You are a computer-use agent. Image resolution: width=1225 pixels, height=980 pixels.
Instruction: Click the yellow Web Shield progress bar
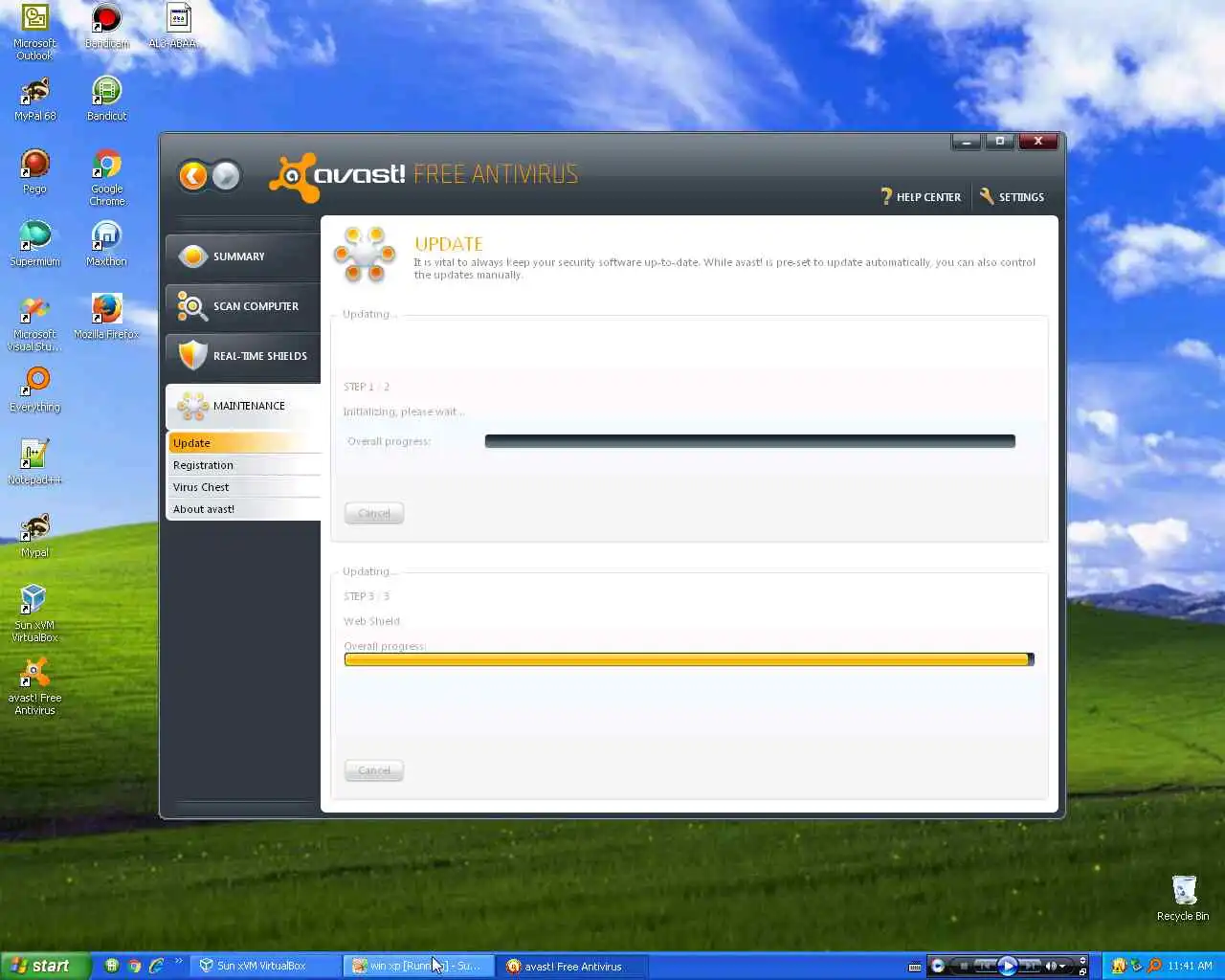[x=689, y=659]
